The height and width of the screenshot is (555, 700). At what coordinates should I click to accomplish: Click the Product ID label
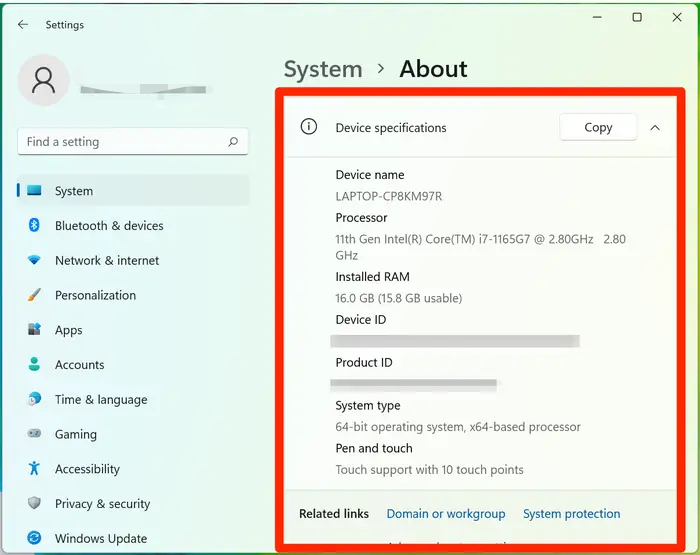[364, 363]
